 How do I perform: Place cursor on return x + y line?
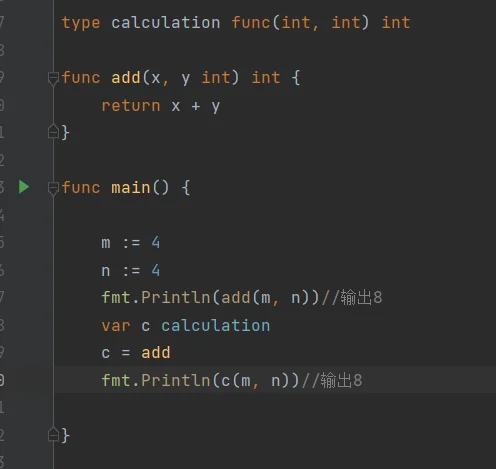[161, 106]
